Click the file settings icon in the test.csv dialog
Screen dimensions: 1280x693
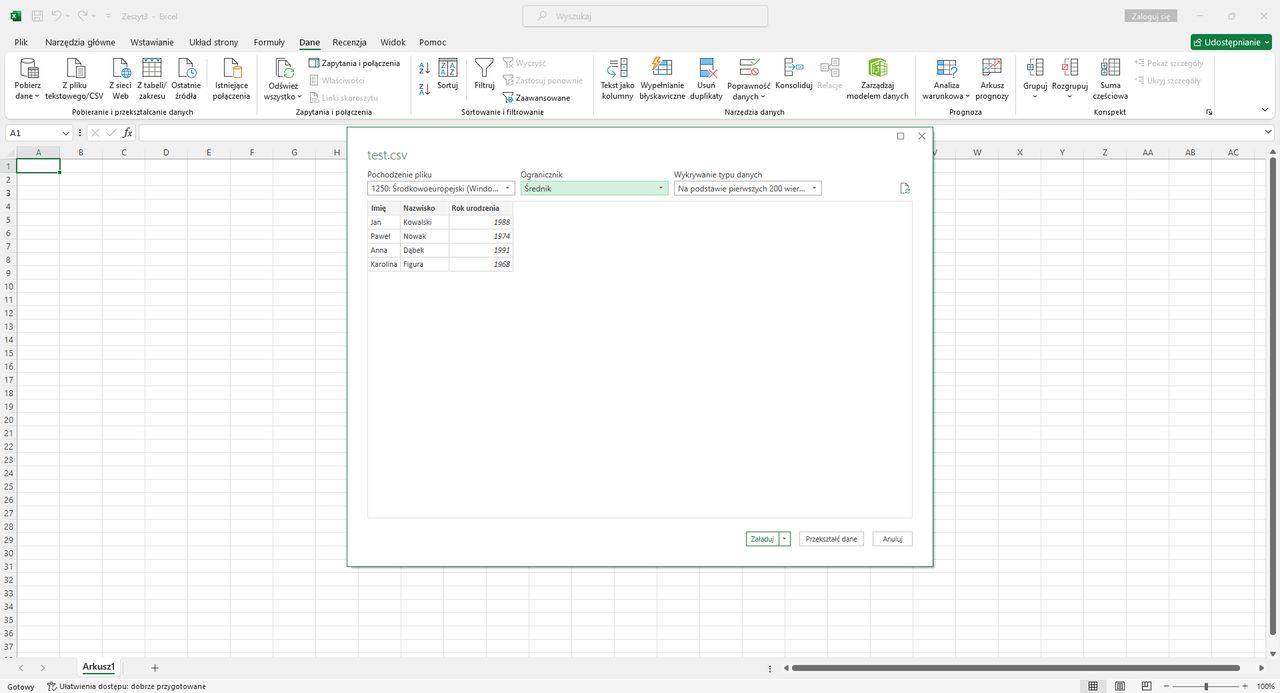[x=904, y=188]
